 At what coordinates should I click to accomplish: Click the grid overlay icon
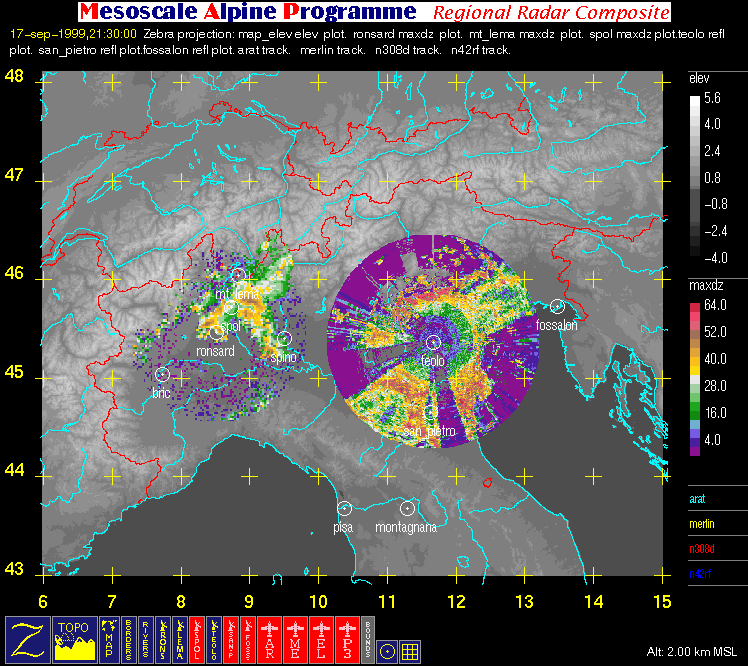click(x=410, y=649)
